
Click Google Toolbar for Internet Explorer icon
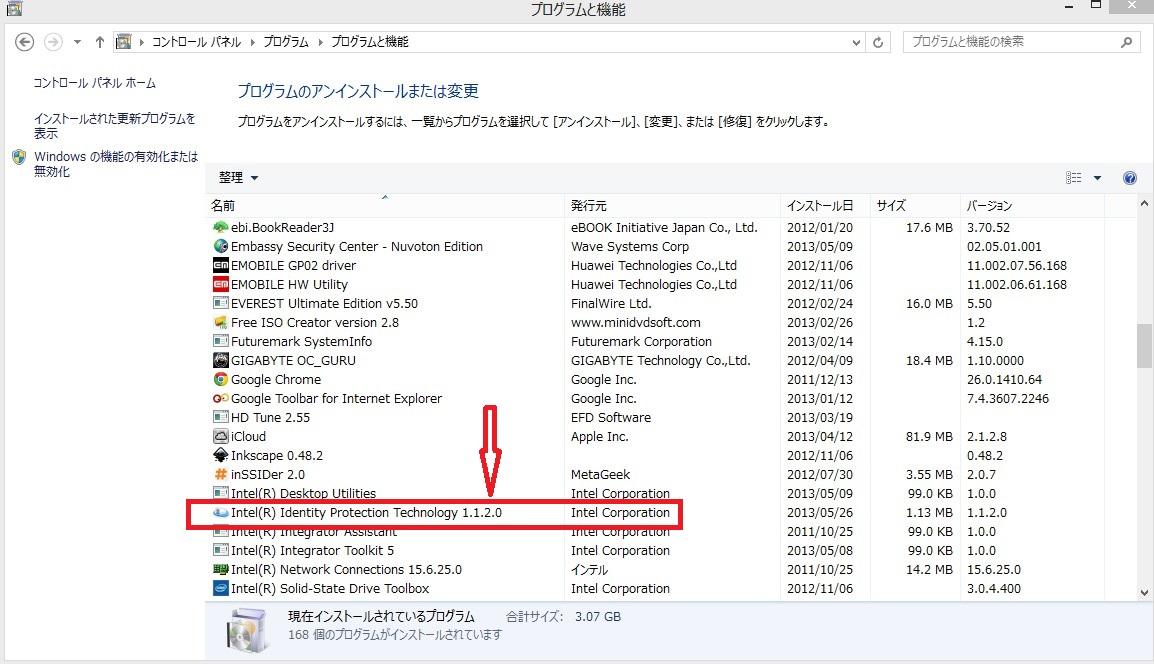[x=220, y=398]
